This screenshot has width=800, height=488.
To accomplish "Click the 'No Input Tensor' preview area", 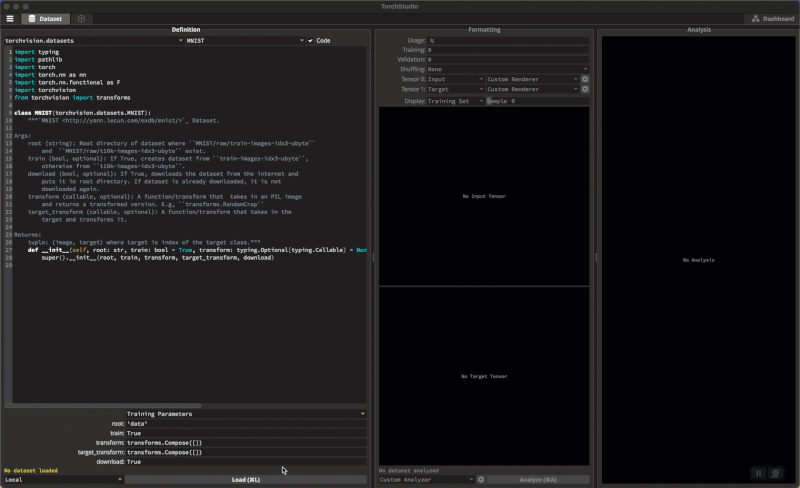I will pyautogui.click(x=484, y=196).
